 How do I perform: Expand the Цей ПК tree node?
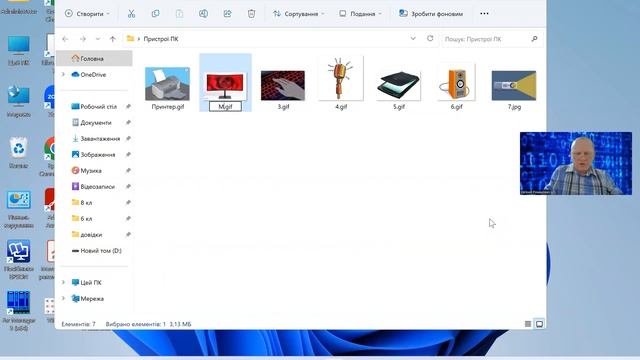[63, 282]
